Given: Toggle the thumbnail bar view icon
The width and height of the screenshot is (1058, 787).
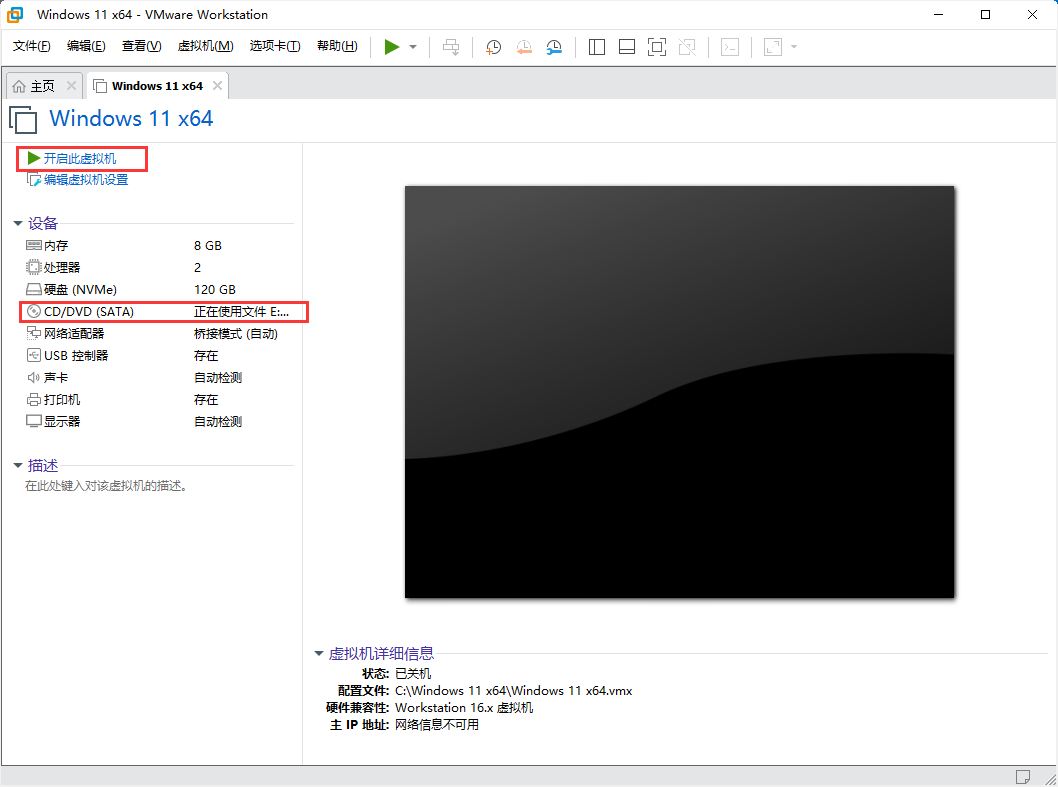Looking at the screenshot, I should tap(627, 47).
